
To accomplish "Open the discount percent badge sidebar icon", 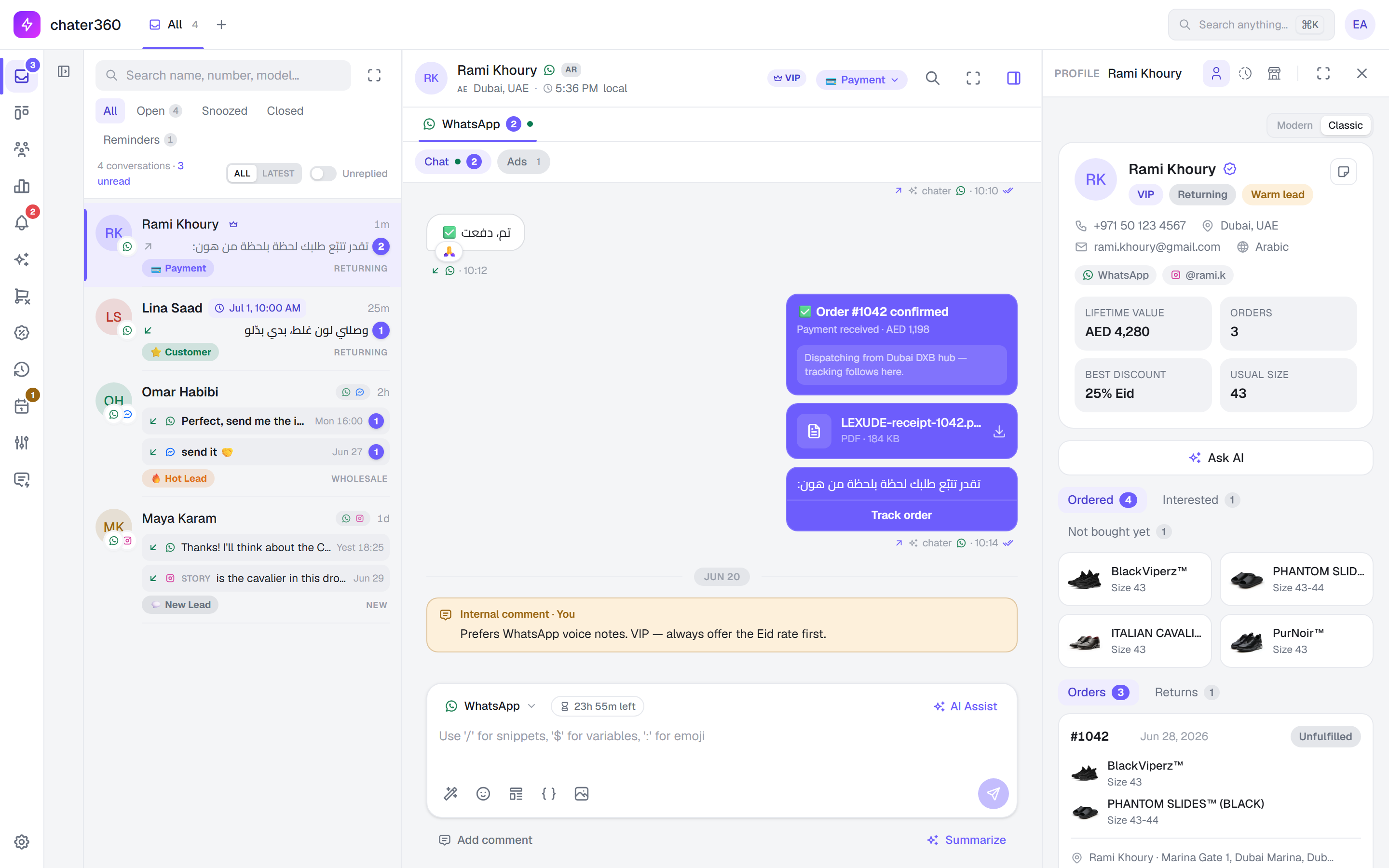I will (22, 333).
